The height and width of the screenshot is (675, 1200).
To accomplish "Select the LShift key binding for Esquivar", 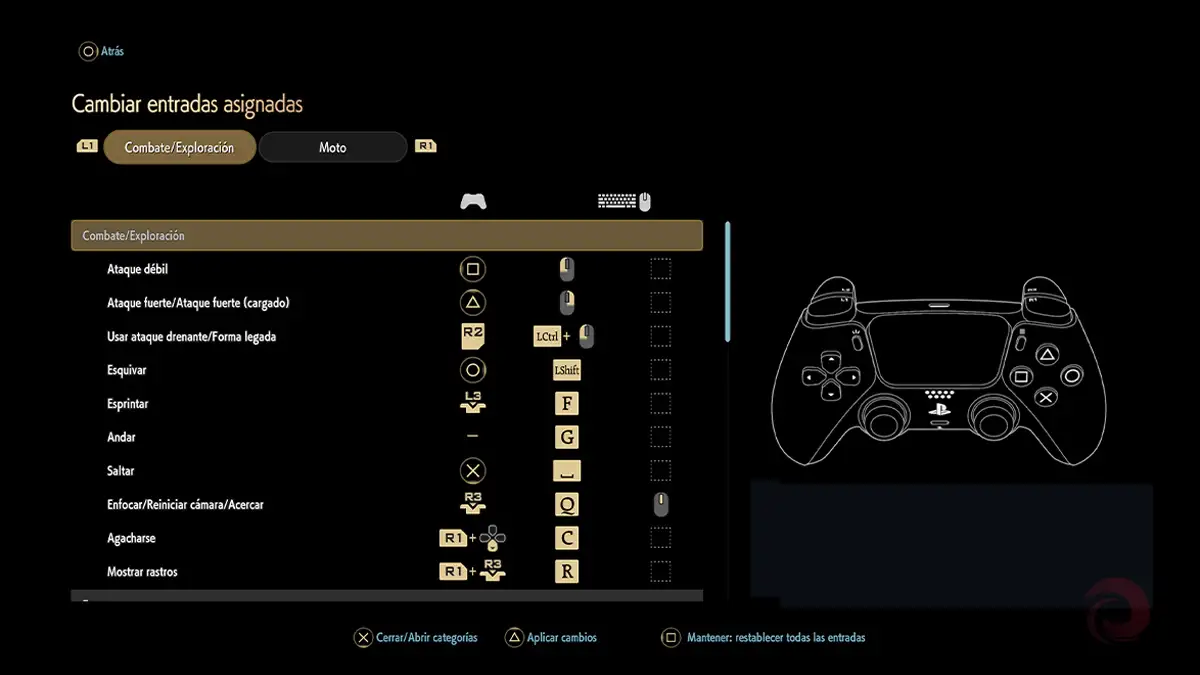I will click(567, 369).
